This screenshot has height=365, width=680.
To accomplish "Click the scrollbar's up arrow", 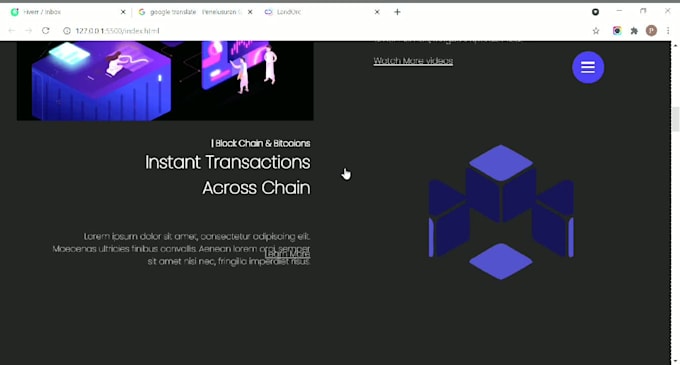I will [675, 45].
